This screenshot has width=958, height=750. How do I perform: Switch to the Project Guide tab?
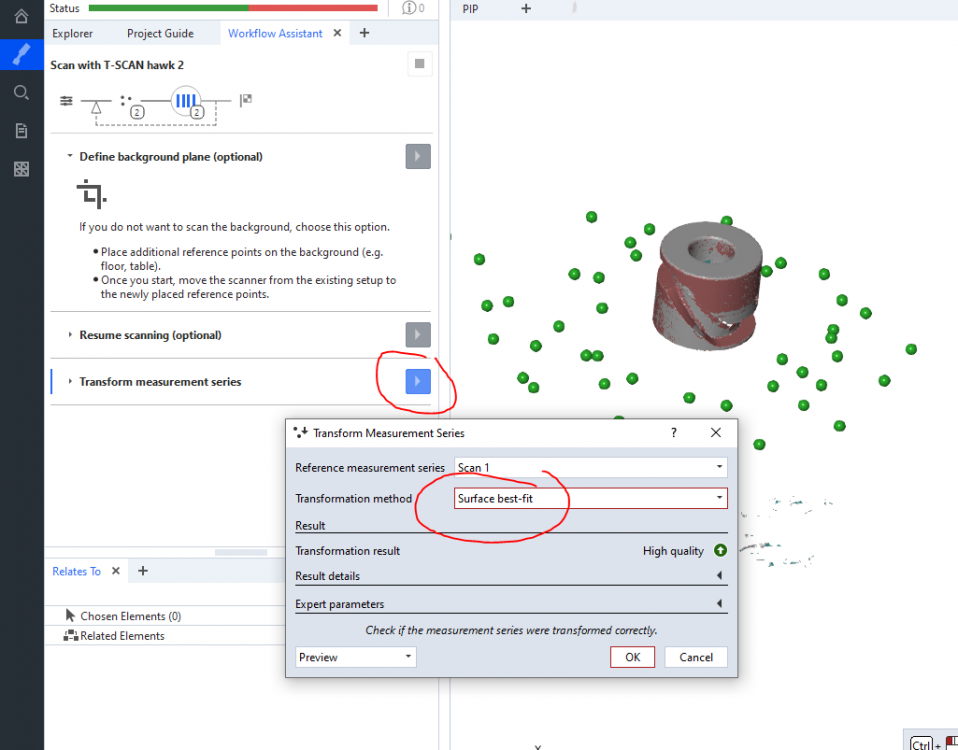[x=160, y=33]
